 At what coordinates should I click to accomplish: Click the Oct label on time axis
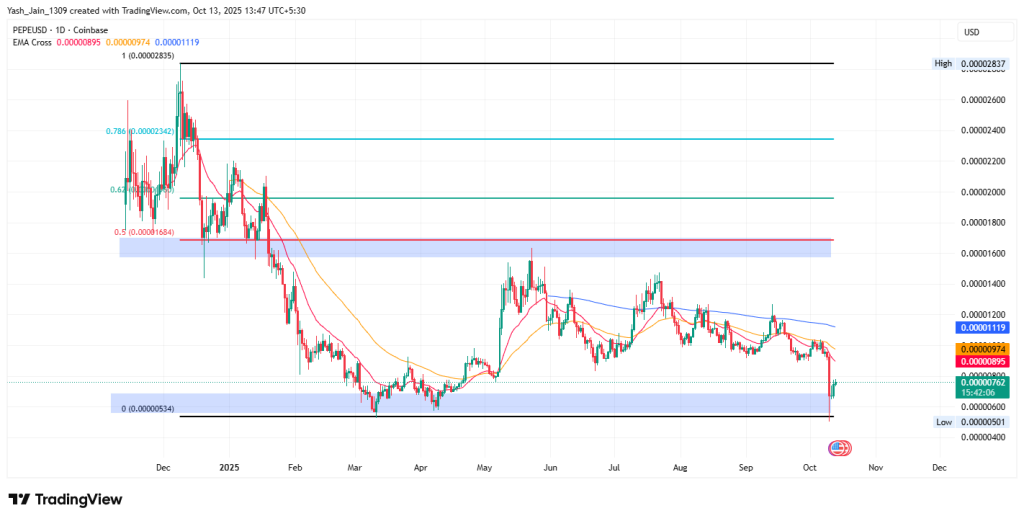tap(810, 467)
